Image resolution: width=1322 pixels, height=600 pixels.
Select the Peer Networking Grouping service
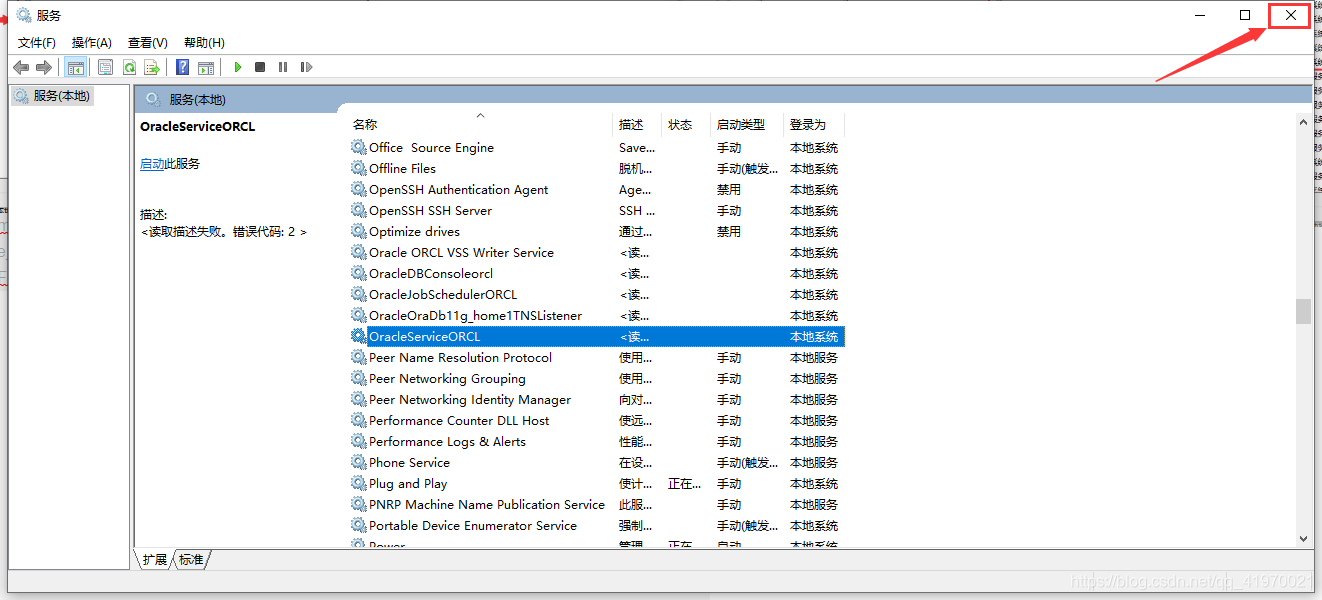pos(597,378)
